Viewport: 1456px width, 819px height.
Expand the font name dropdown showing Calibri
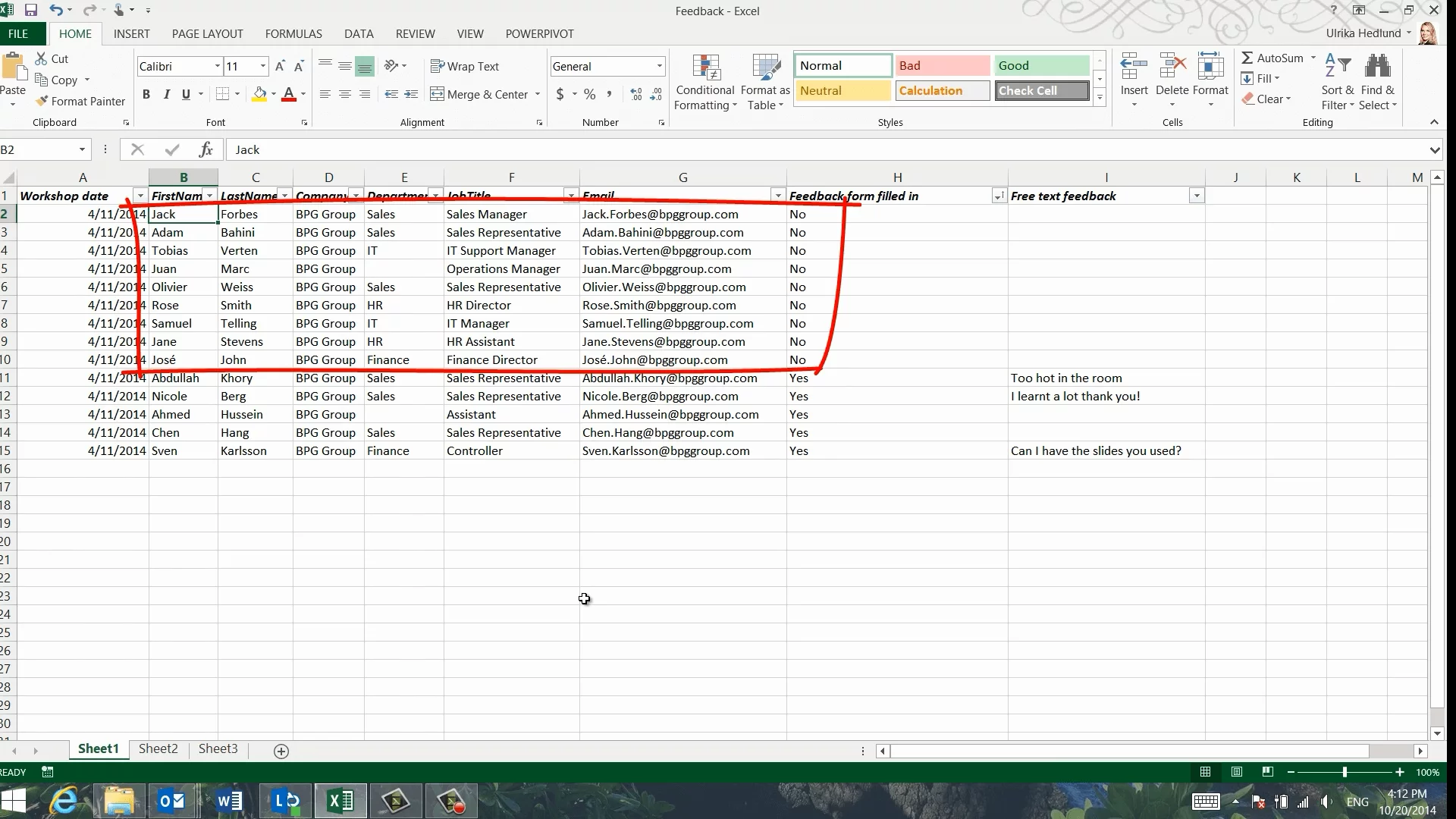(218, 67)
